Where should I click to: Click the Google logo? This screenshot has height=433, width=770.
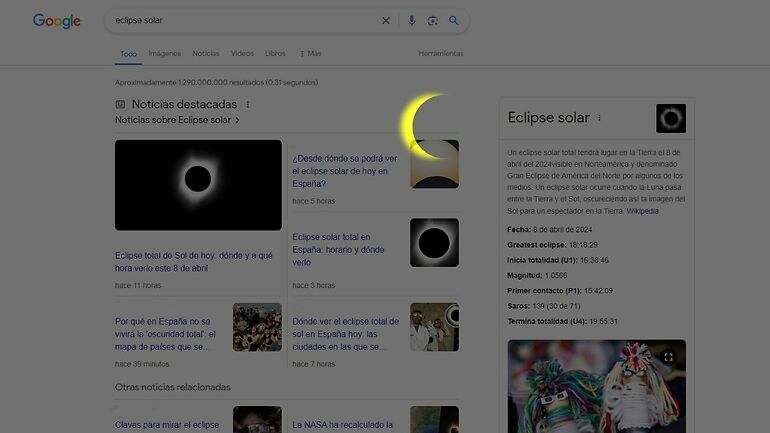coord(56,21)
